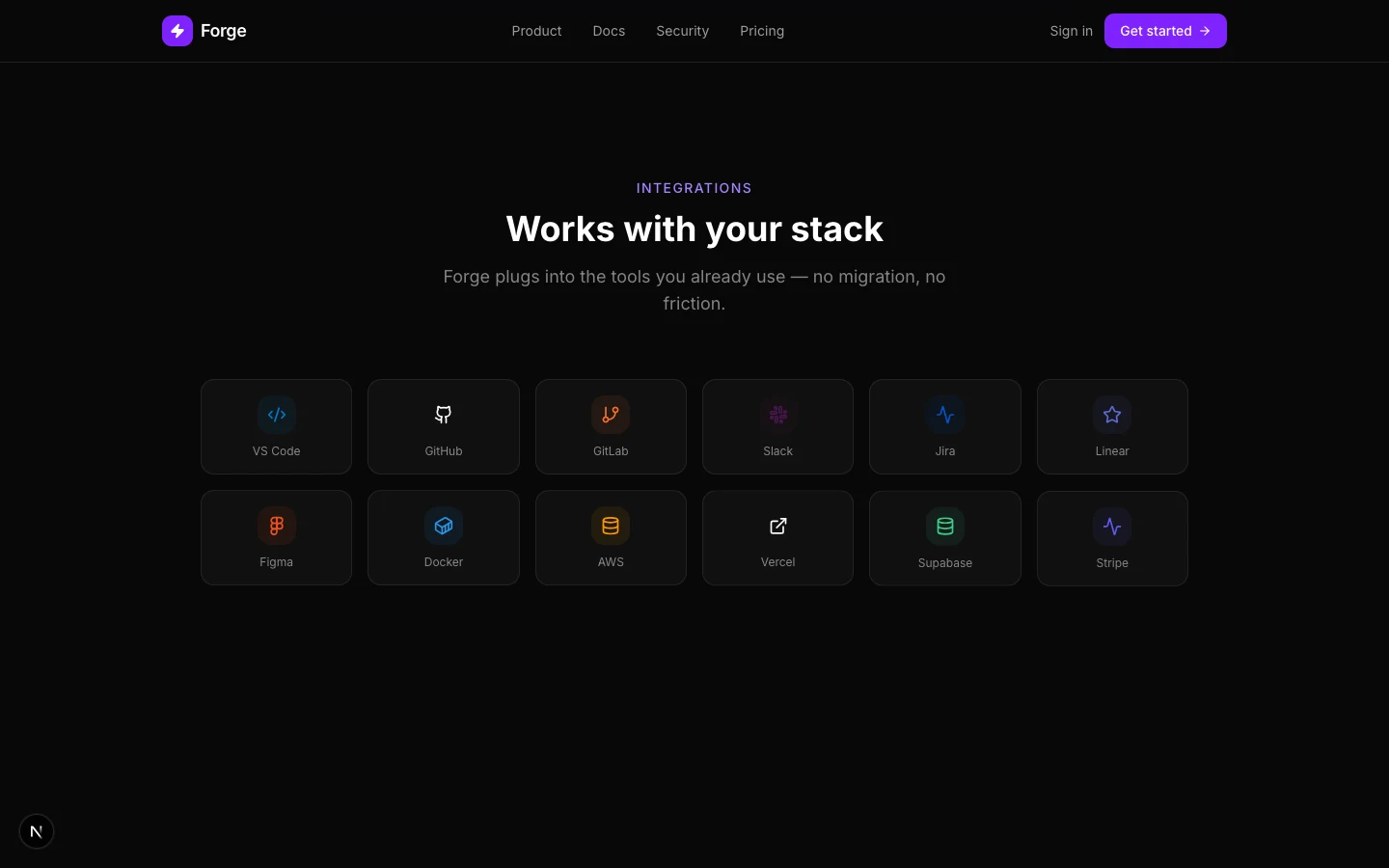Click the INTEGRATIONS section label
Viewport: 1389px width, 868px height.
click(694, 188)
